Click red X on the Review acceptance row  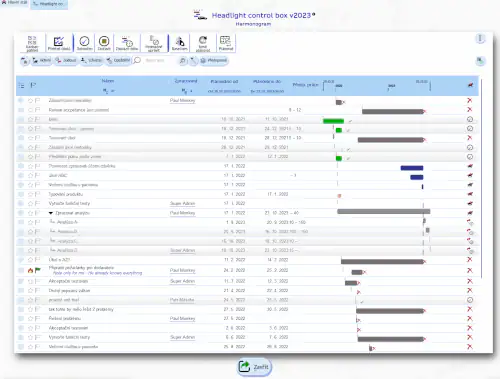(470, 110)
